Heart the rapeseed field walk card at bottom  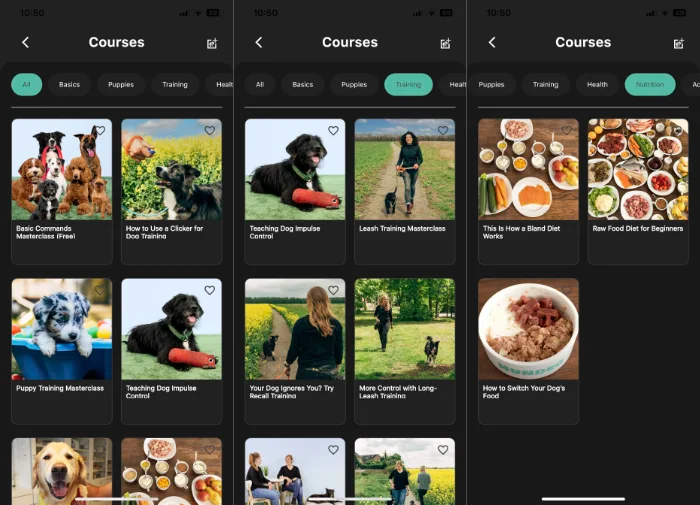pos(443,450)
